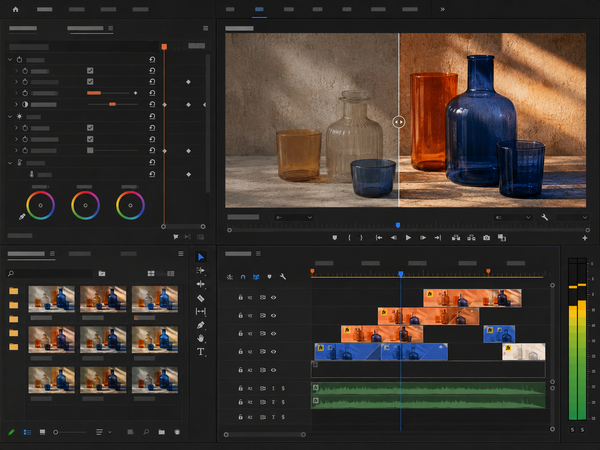Screen dimensions: 600x450
Task: Click the Find magnifier at project panel bottom
Action: pos(146,432)
